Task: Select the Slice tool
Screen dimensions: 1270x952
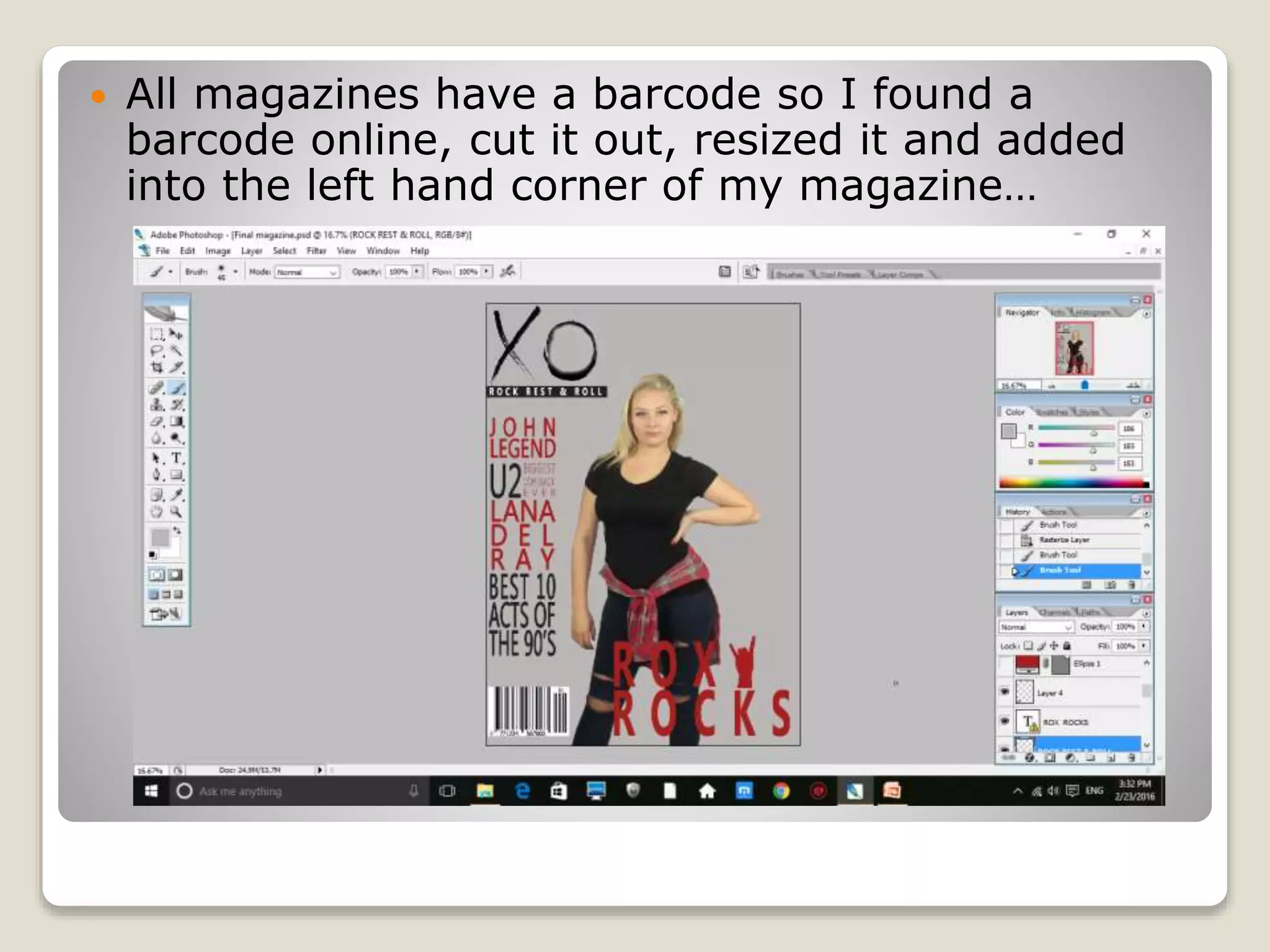Action: point(177,368)
